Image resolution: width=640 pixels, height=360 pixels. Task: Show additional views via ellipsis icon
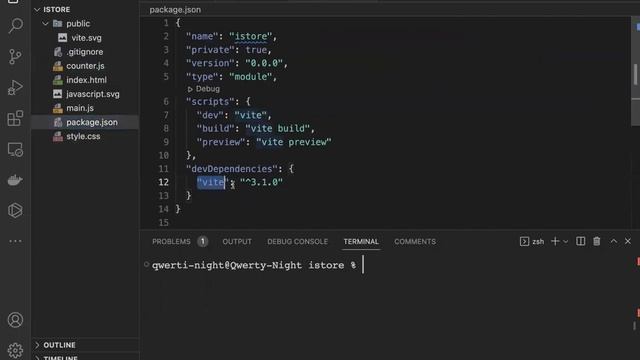15,241
